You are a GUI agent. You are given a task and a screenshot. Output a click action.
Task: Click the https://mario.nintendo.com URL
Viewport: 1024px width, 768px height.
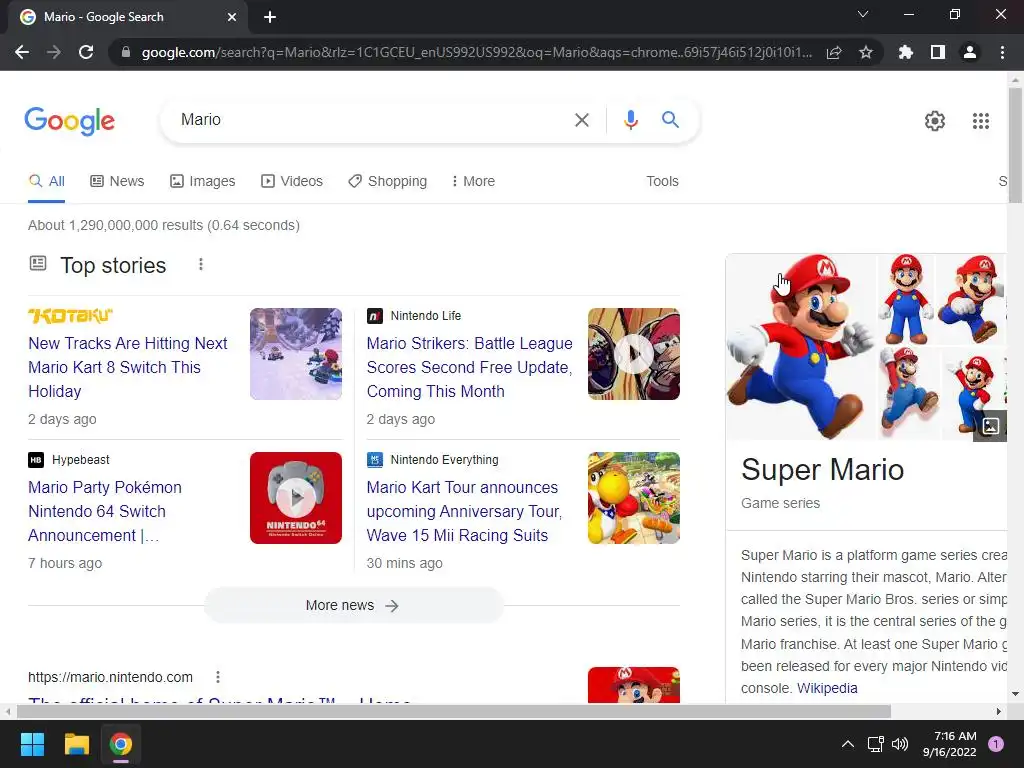110,677
